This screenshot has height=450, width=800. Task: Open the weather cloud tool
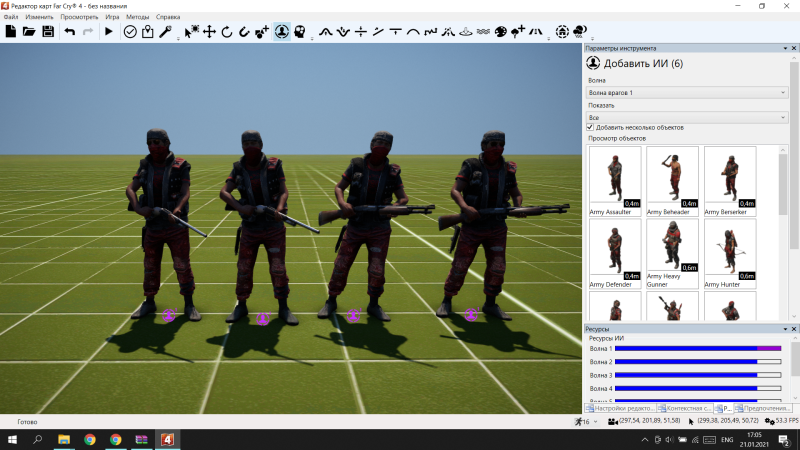pyautogui.click(x=580, y=32)
